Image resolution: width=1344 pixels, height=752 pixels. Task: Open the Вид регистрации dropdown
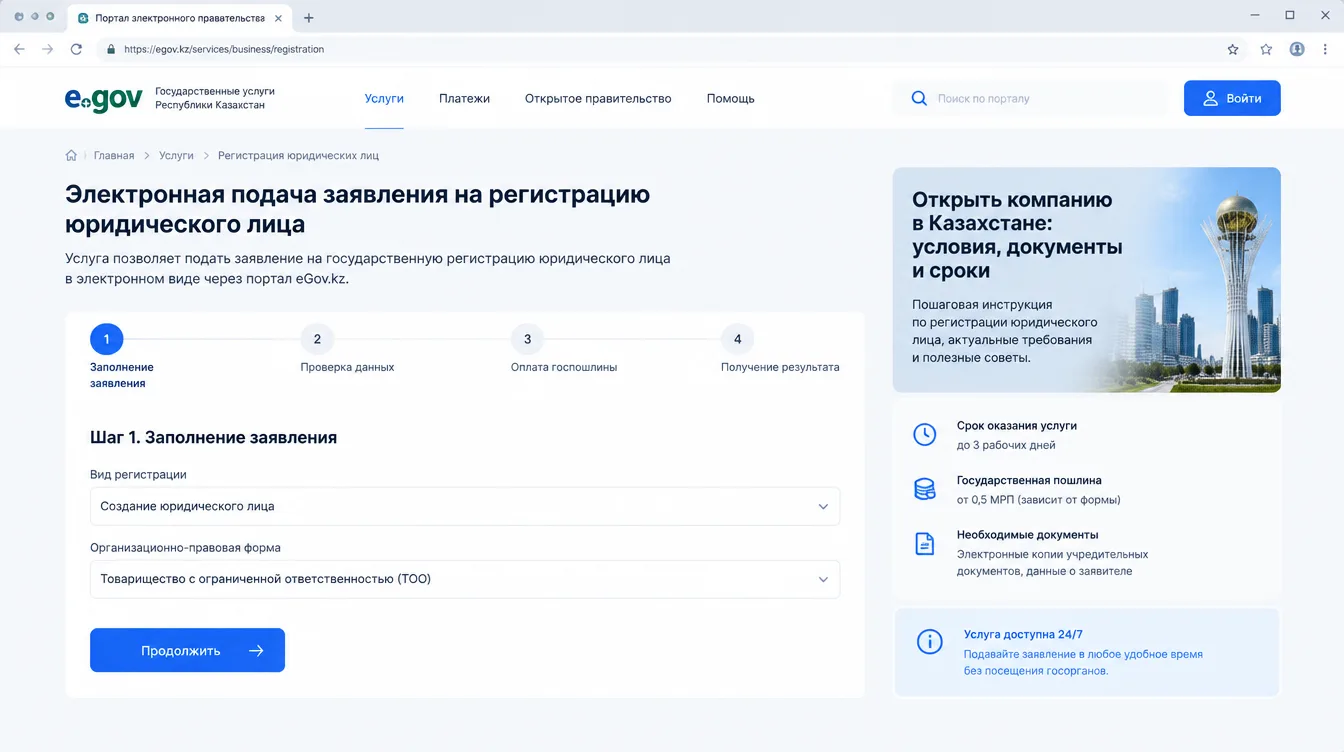point(465,506)
